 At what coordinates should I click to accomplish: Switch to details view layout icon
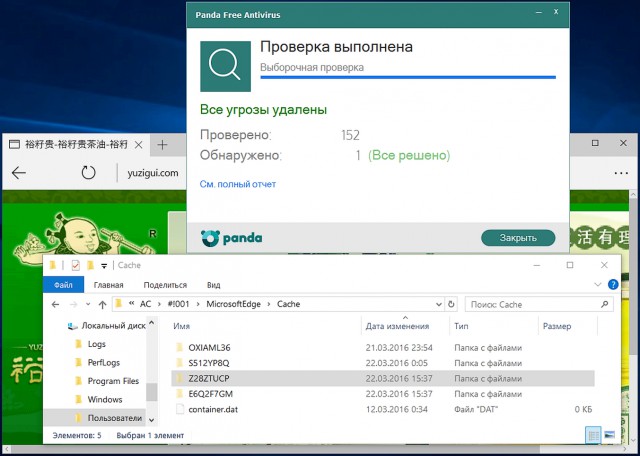(592, 435)
